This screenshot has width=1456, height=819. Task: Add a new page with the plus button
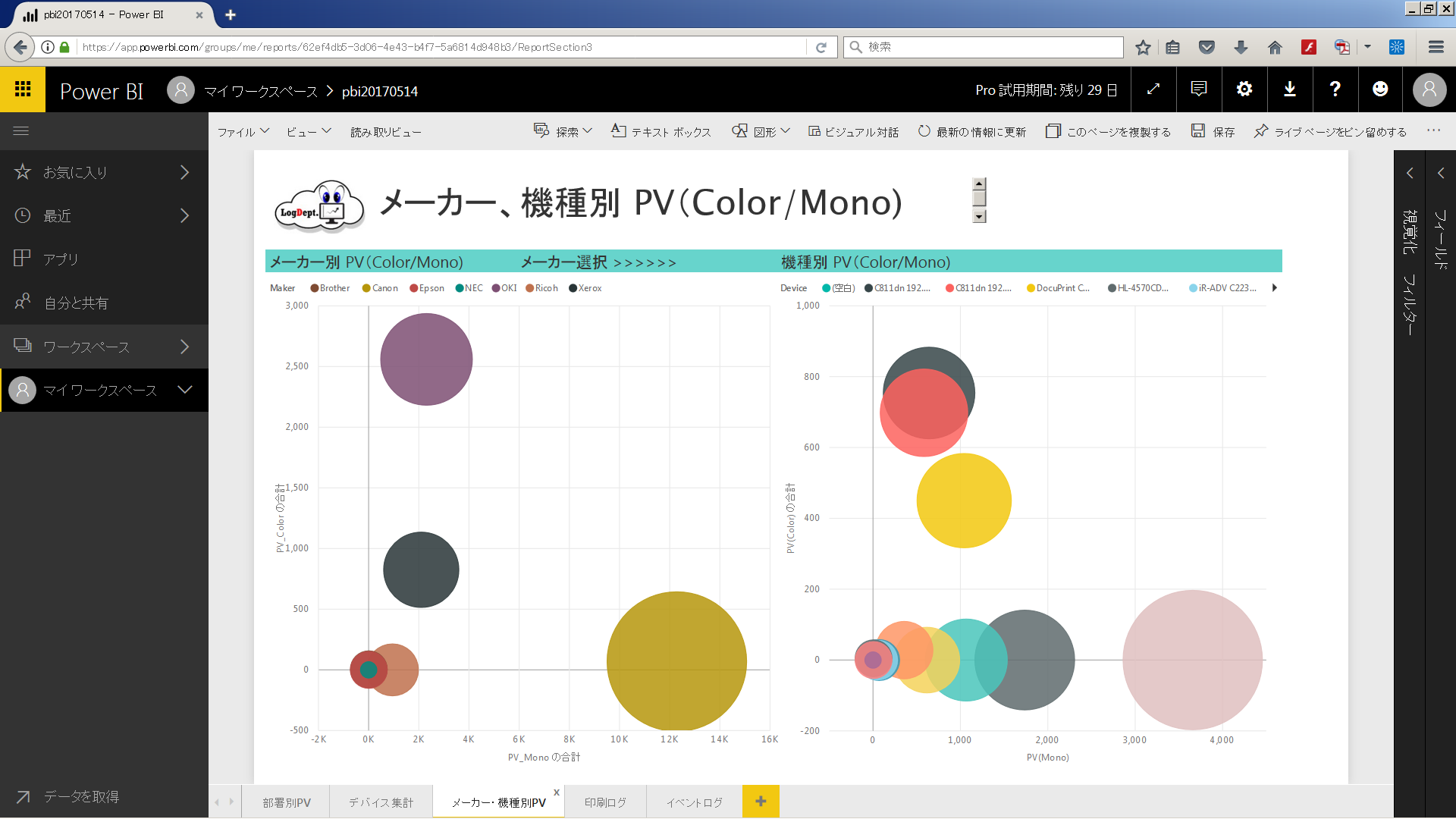[x=761, y=802]
